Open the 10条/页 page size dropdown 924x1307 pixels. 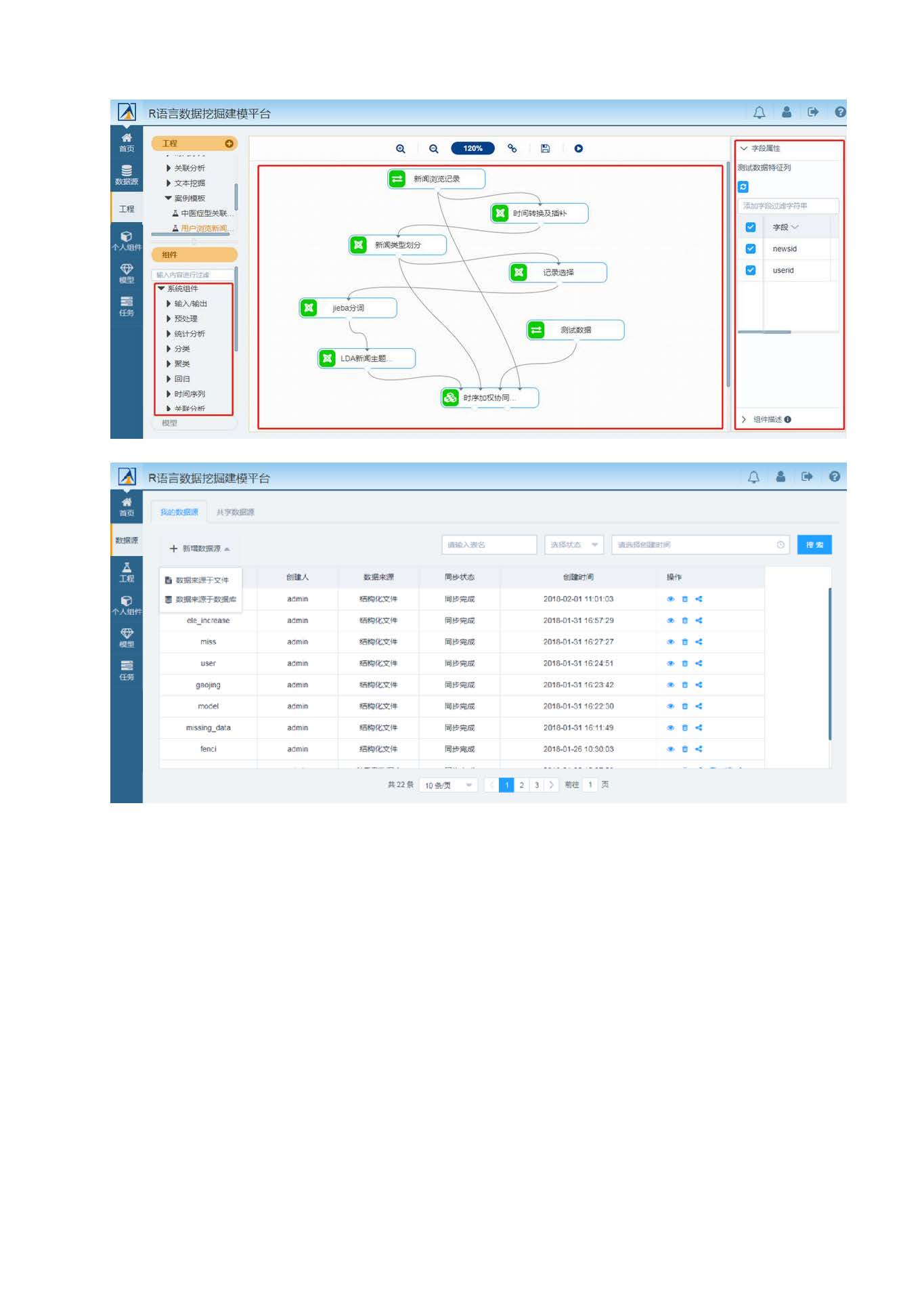coord(448,786)
